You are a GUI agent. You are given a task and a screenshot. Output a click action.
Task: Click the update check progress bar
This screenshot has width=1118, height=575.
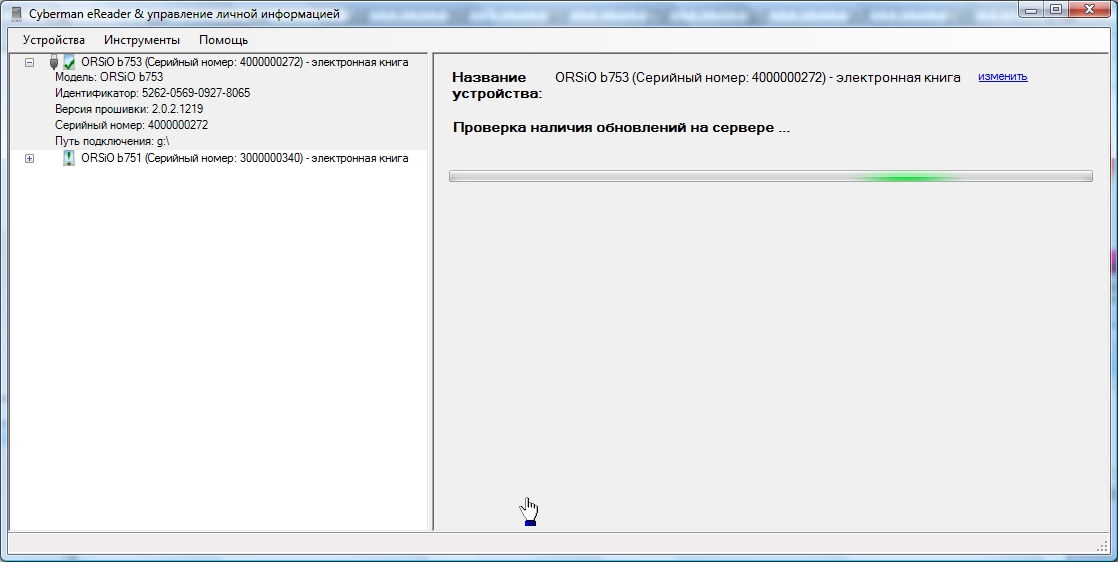point(771,176)
